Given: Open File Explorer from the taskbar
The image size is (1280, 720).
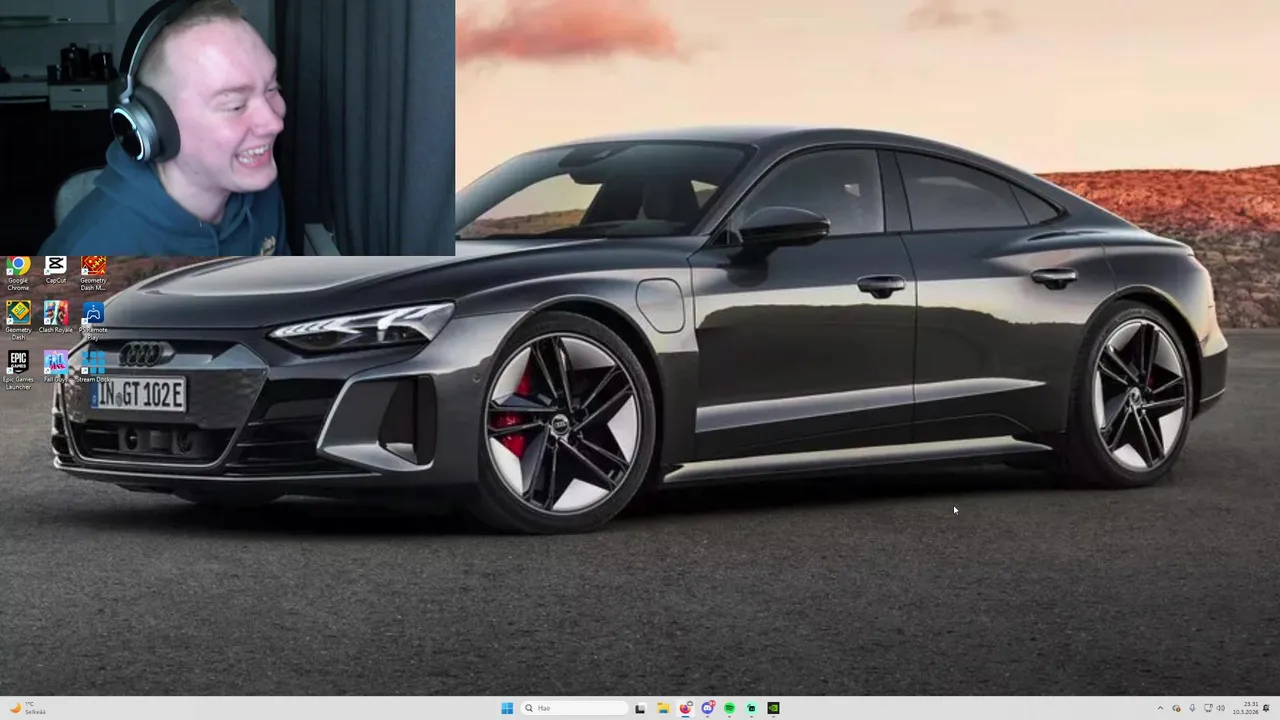Looking at the screenshot, I should pyautogui.click(x=662, y=708).
